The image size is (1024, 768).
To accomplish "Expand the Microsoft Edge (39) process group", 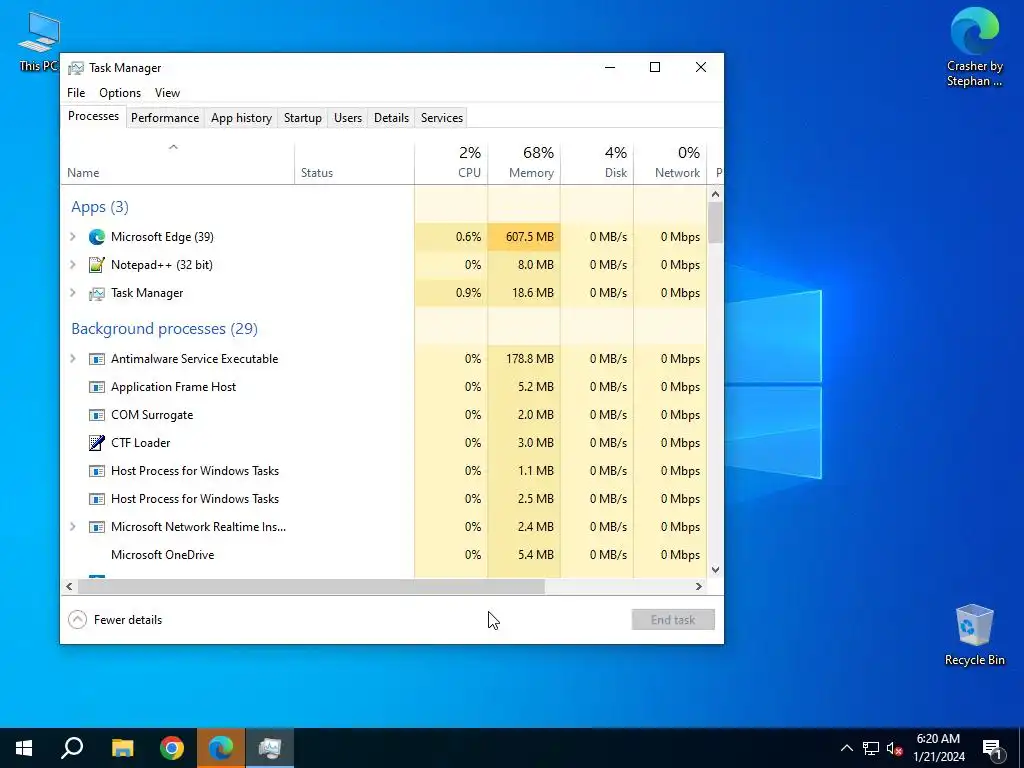I will point(73,237).
